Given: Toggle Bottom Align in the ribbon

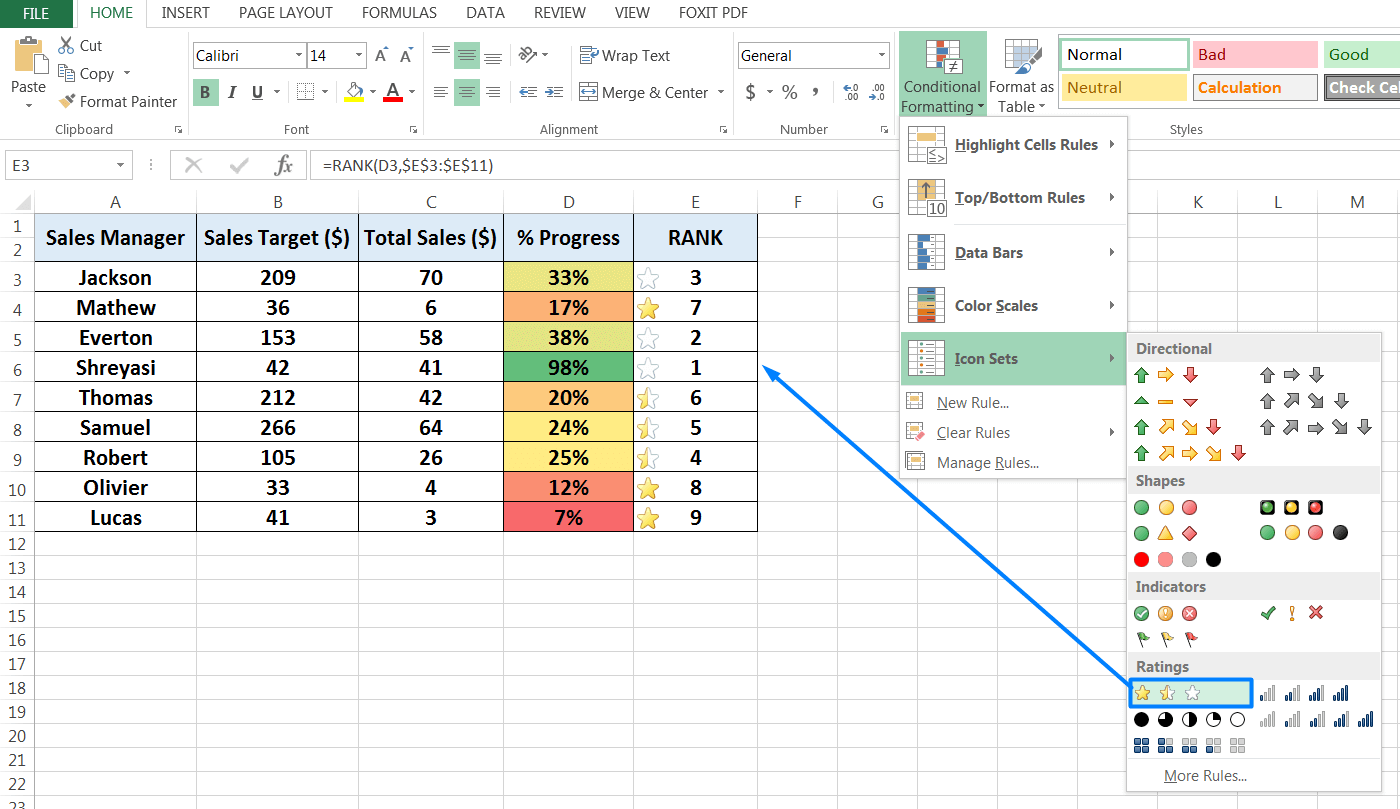Looking at the screenshot, I should pos(492,56).
